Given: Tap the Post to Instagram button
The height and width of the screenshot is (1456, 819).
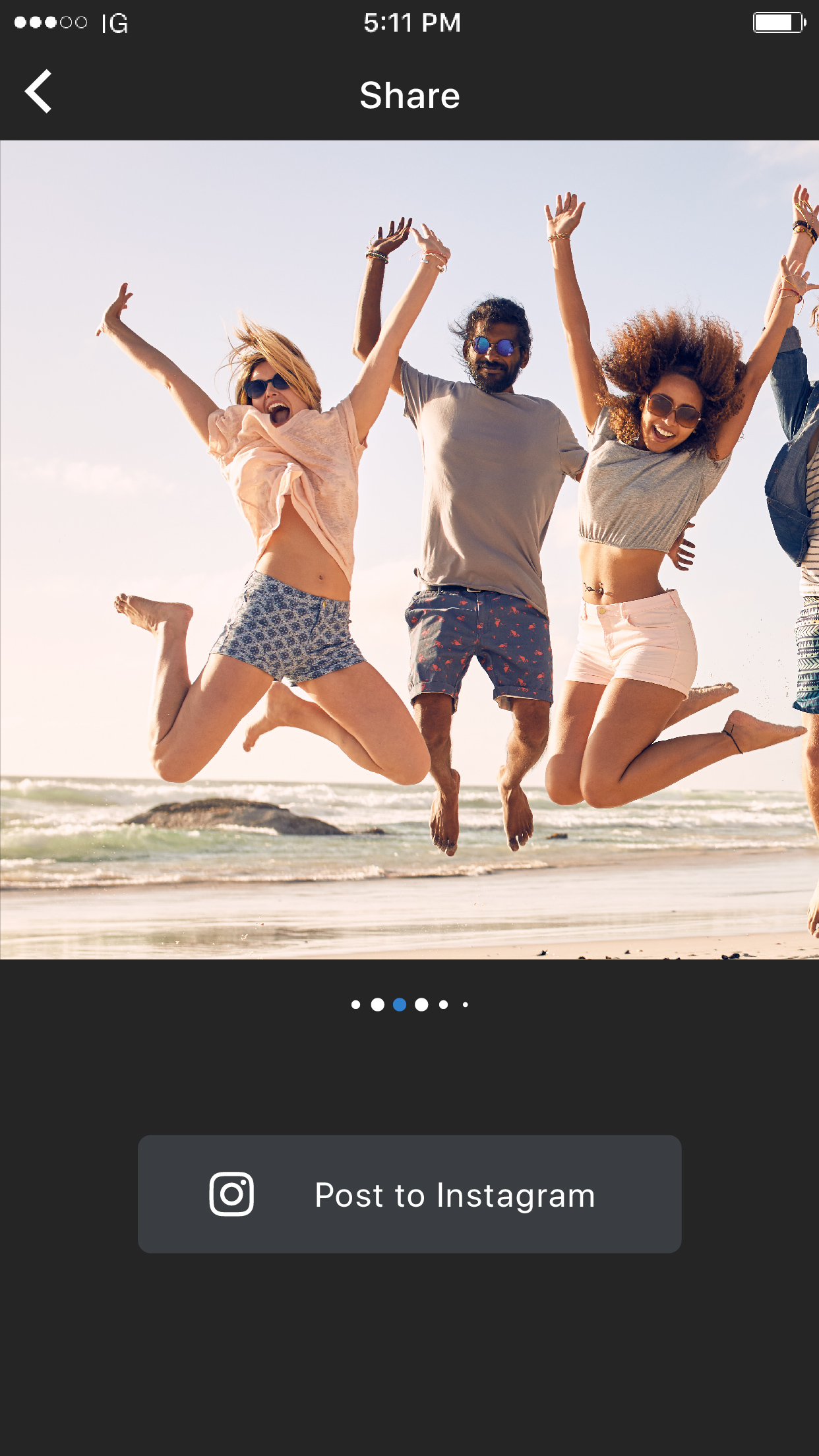Looking at the screenshot, I should tap(409, 1194).
